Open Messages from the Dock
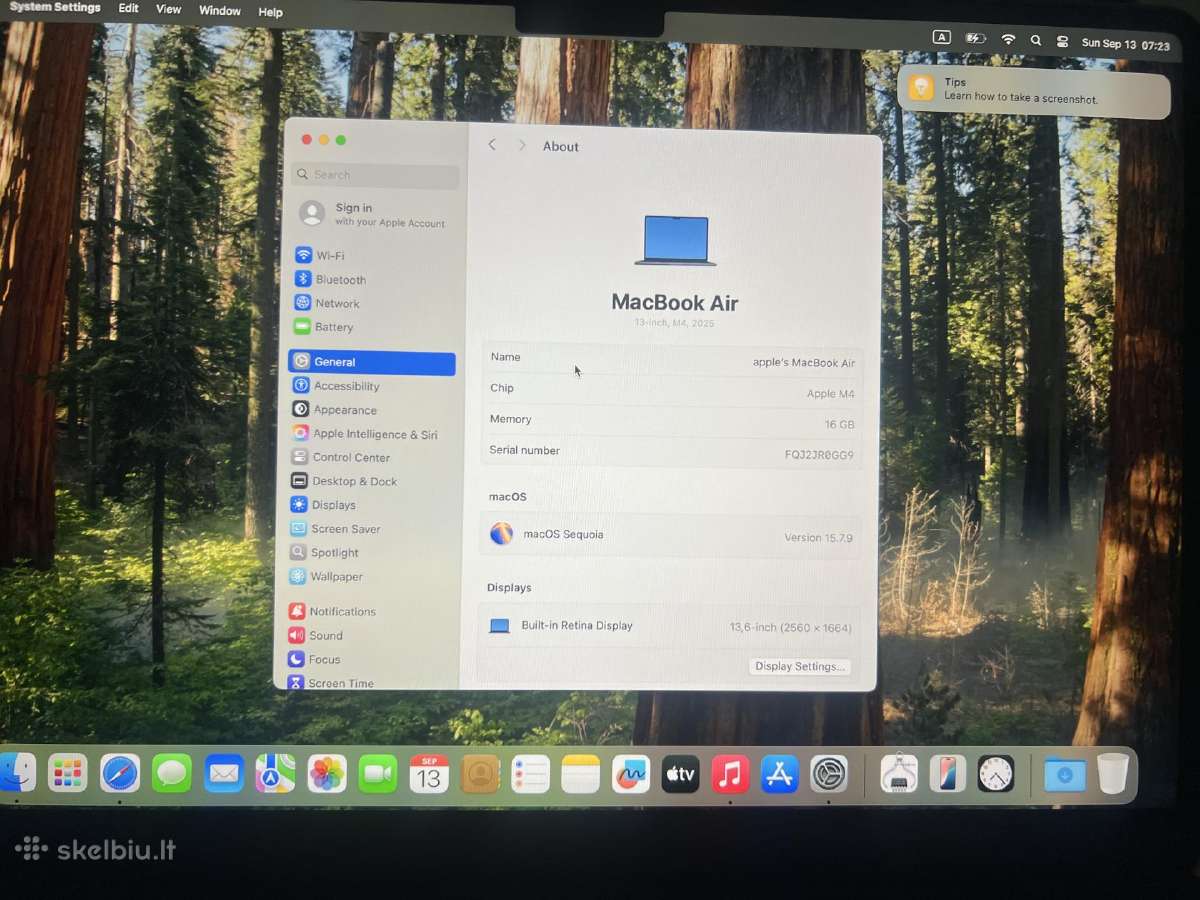The width and height of the screenshot is (1200, 900). pos(172,773)
